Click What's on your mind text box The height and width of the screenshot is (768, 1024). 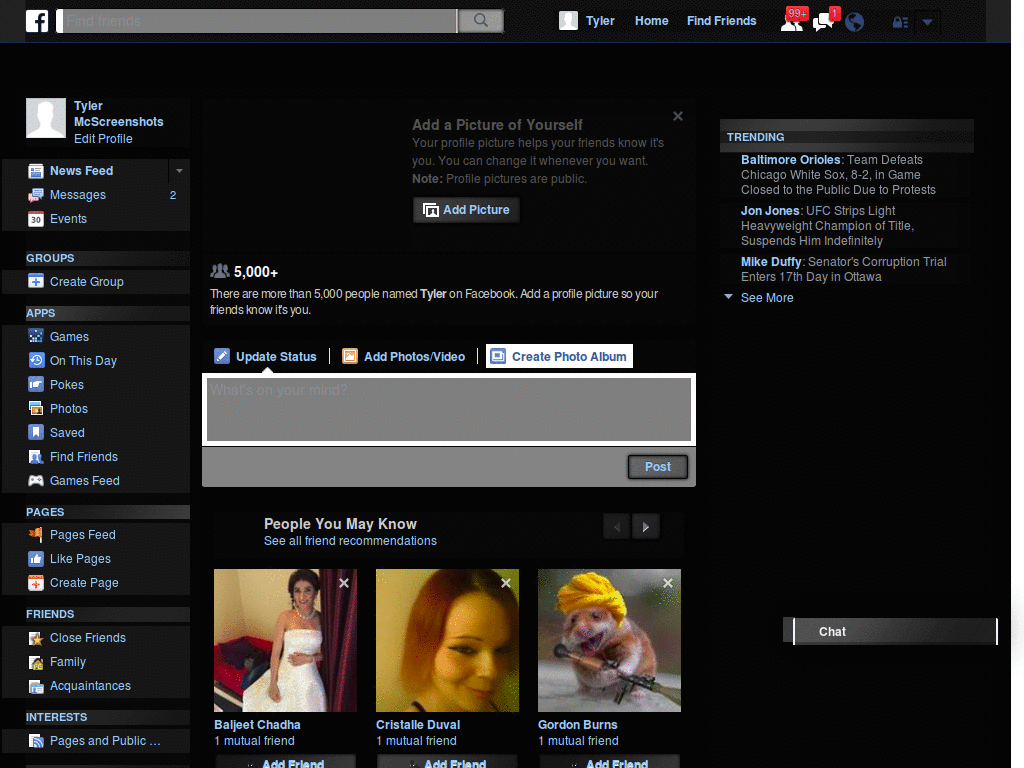[x=449, y=409]
